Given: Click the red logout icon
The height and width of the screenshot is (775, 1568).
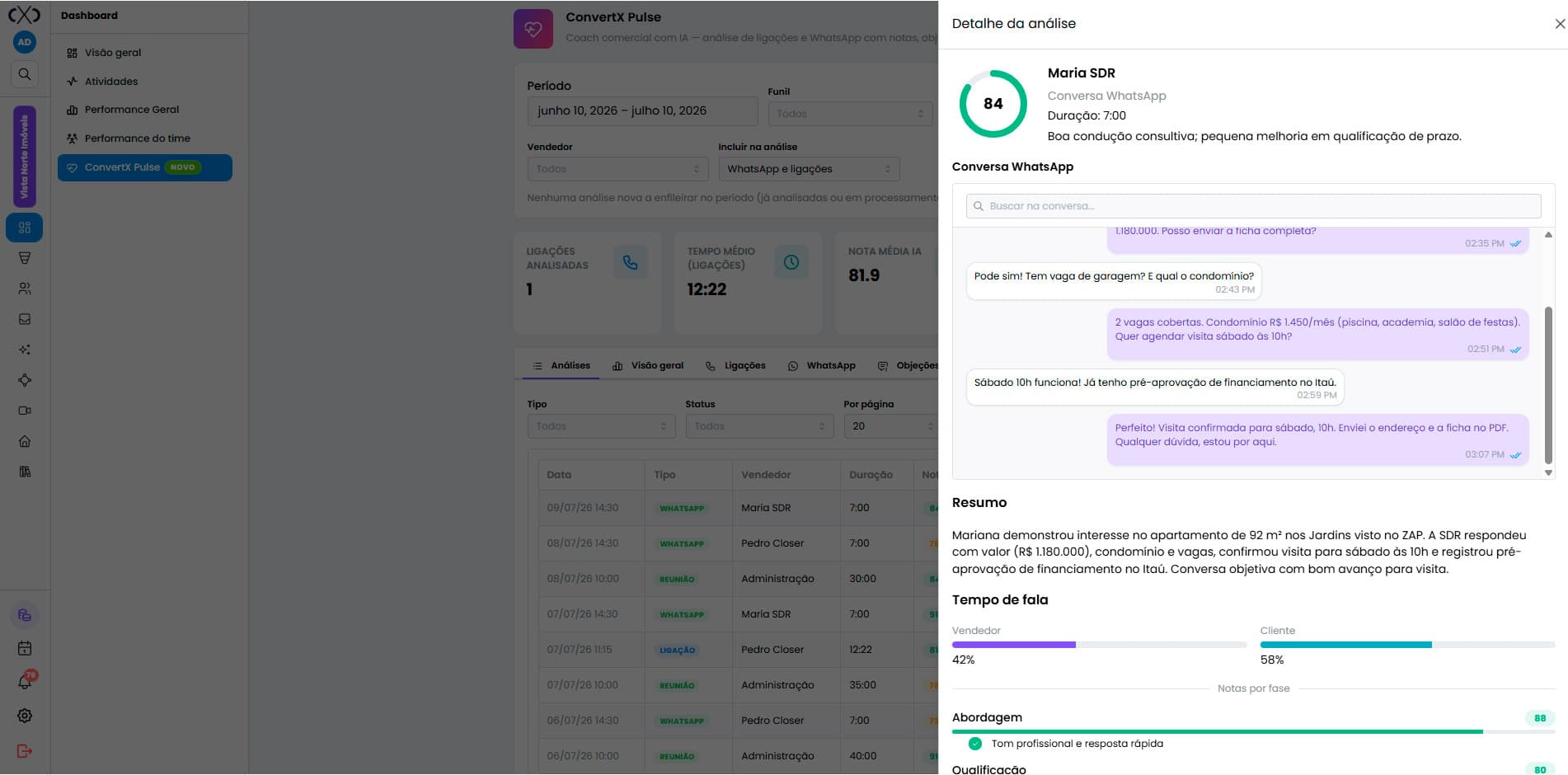Looking at the screenshot, I should click(25, 751).
